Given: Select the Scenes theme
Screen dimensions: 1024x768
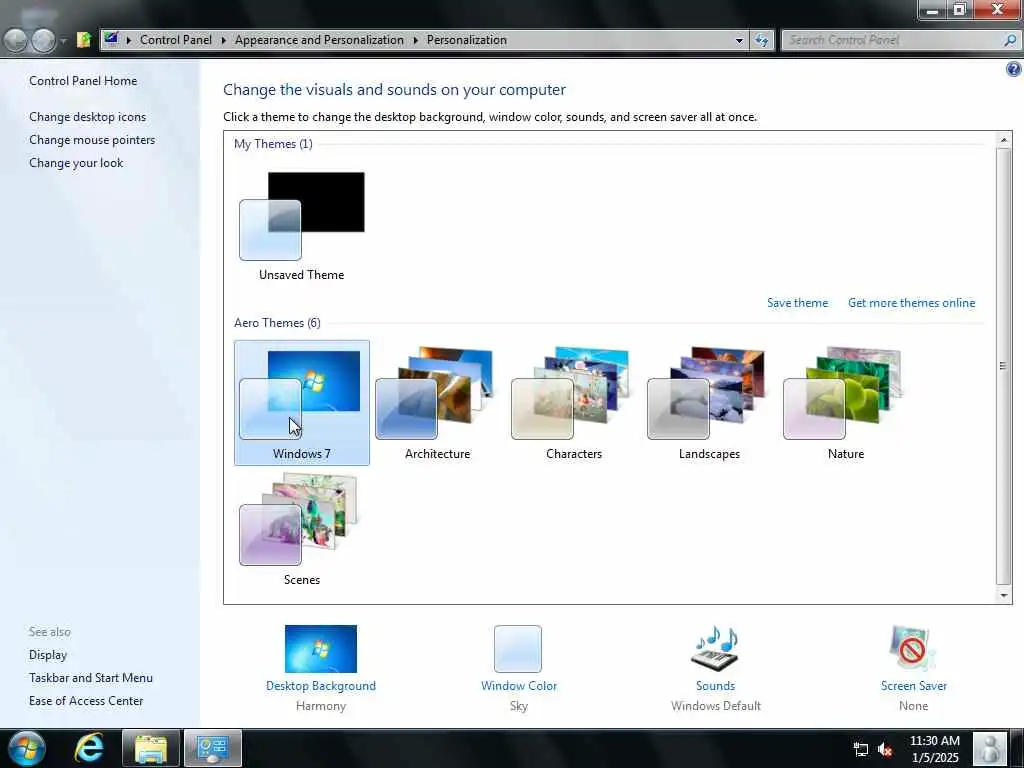Looking at the screenshot, I should click(x=301, y=529).
